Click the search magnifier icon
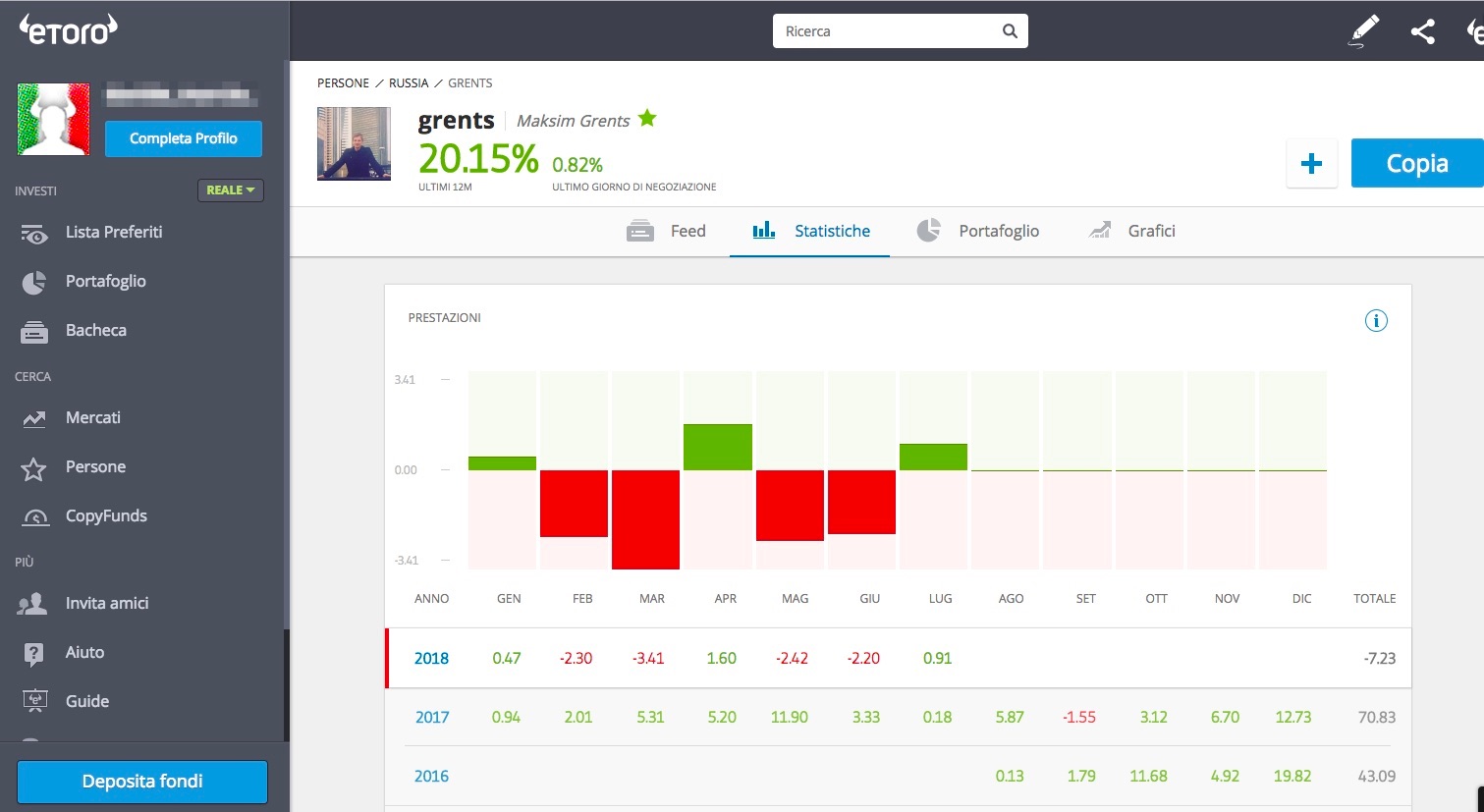The height and width of the screenshot is (812, 1484). click(x=1010, y=31)
